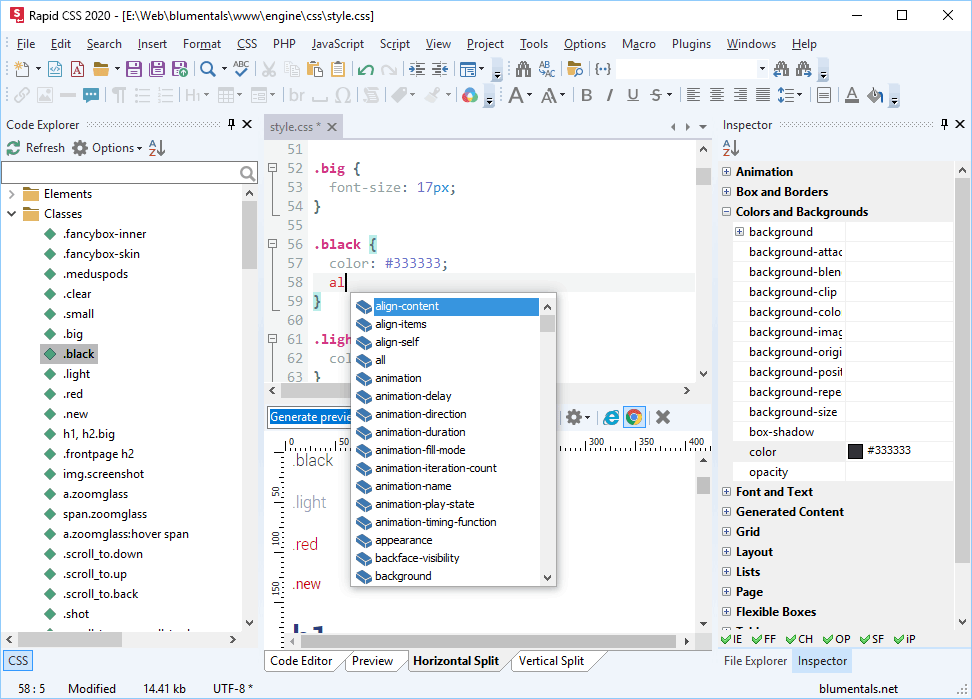This screenshot has height=699, width=972.
Task: Click the autocomplete list scrollbar thumb
Action: click(547, 324)
